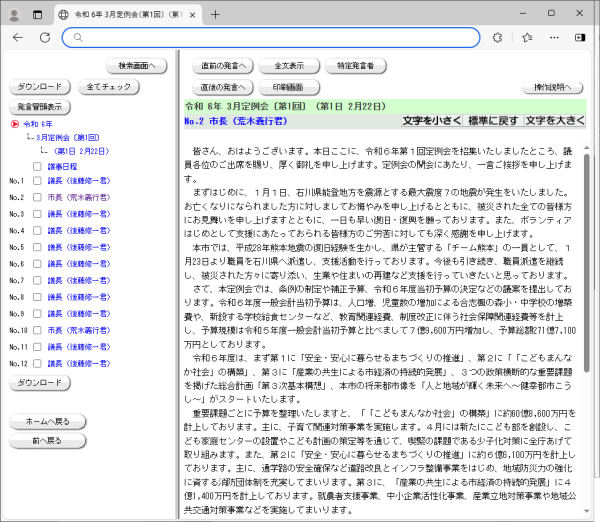Click the 検索画面へ button
Image resolution: width=600 pixels, height=522 pixels.
137,66
